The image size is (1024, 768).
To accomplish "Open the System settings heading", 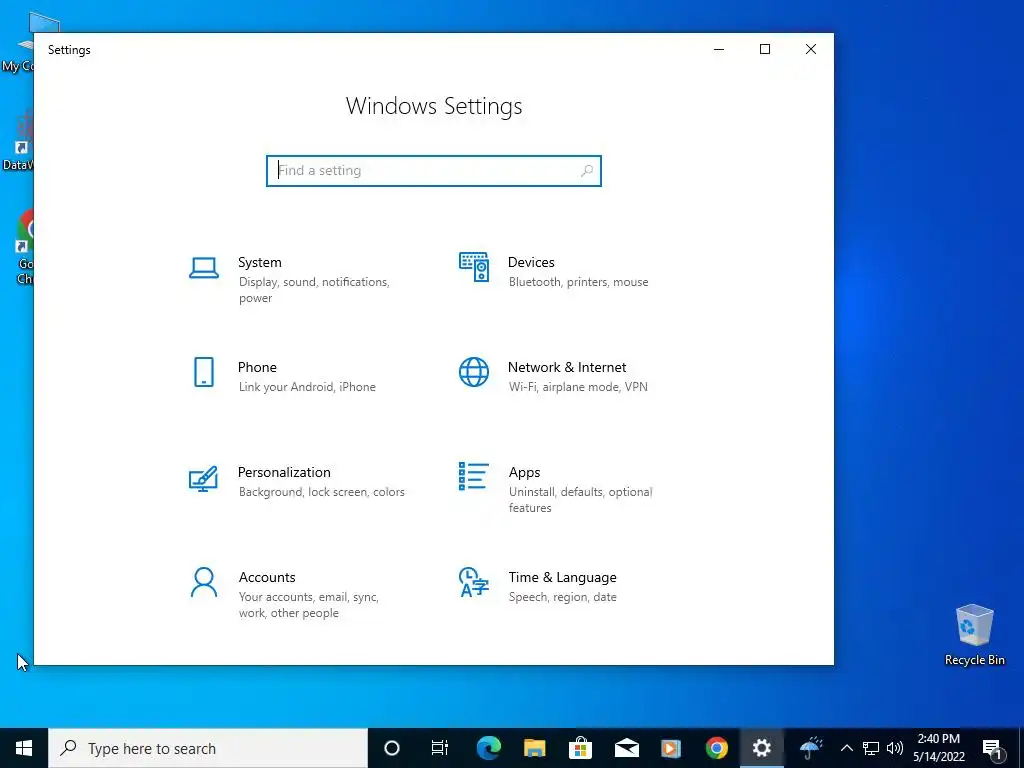I will (260, 262).
